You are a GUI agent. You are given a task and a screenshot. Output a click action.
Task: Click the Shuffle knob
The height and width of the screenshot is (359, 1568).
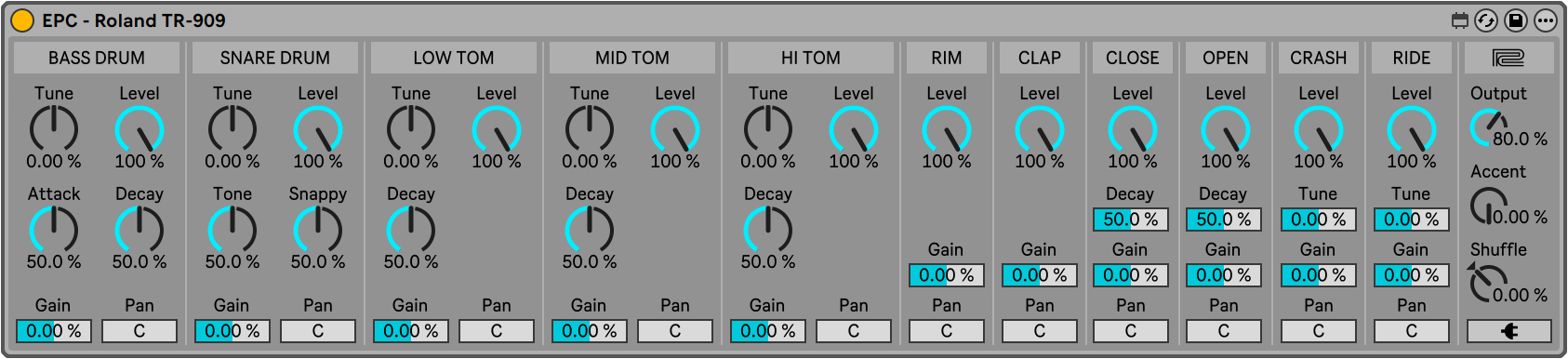click(x=1488, y=284)
